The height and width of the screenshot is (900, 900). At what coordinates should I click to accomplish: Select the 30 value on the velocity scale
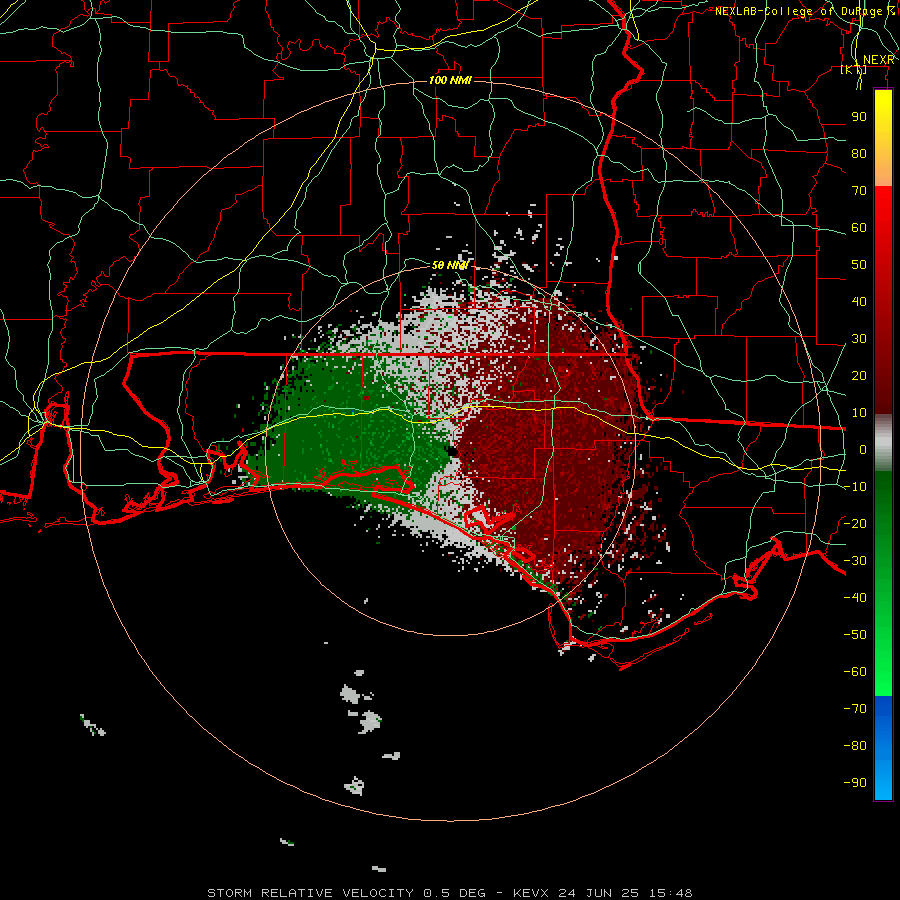pyautogui.click(x=859, y=339)
